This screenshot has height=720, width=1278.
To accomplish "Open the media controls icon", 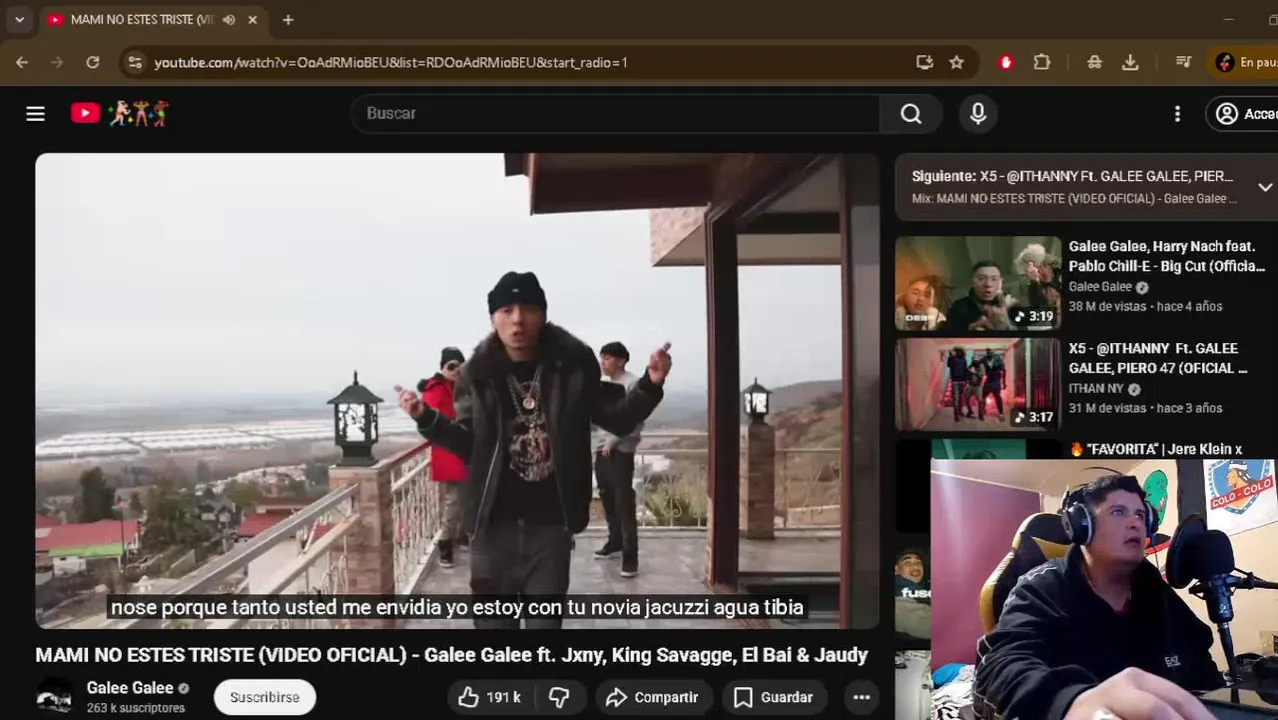I will pyautogui.click(x=1183, y=62).
